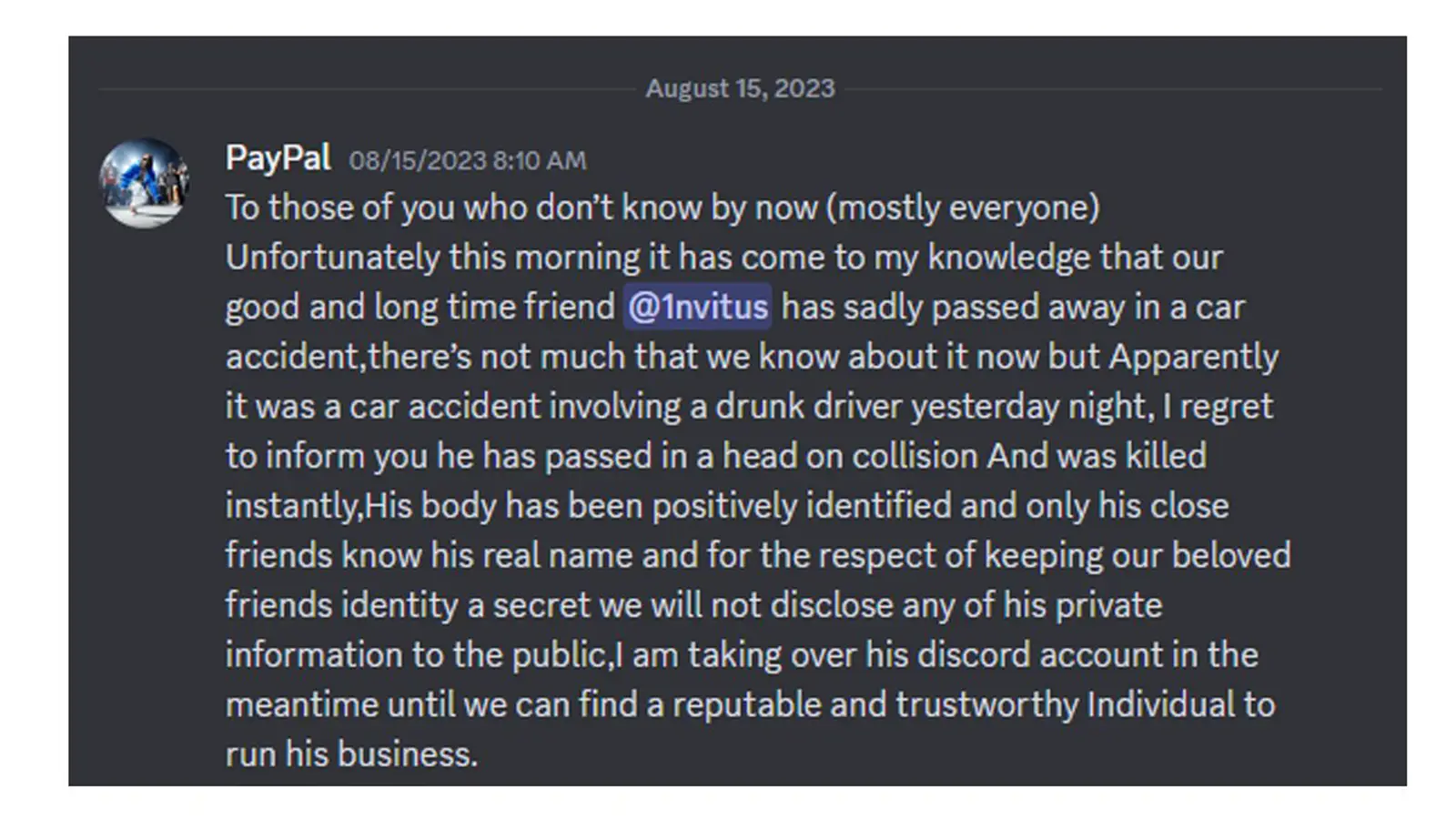Screen dimensions: 1456x819
Task: Click the line starting 'instantly,His body'
Action: 727,506
